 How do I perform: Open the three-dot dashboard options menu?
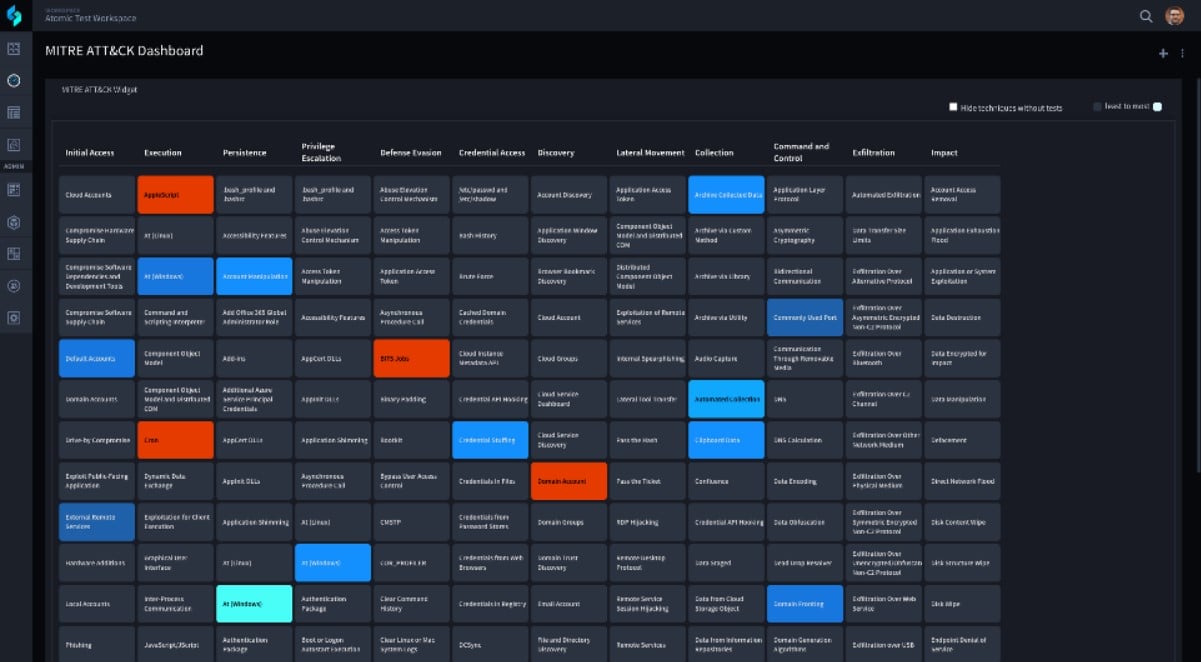pyautogui.click(x=1182, y=53)
